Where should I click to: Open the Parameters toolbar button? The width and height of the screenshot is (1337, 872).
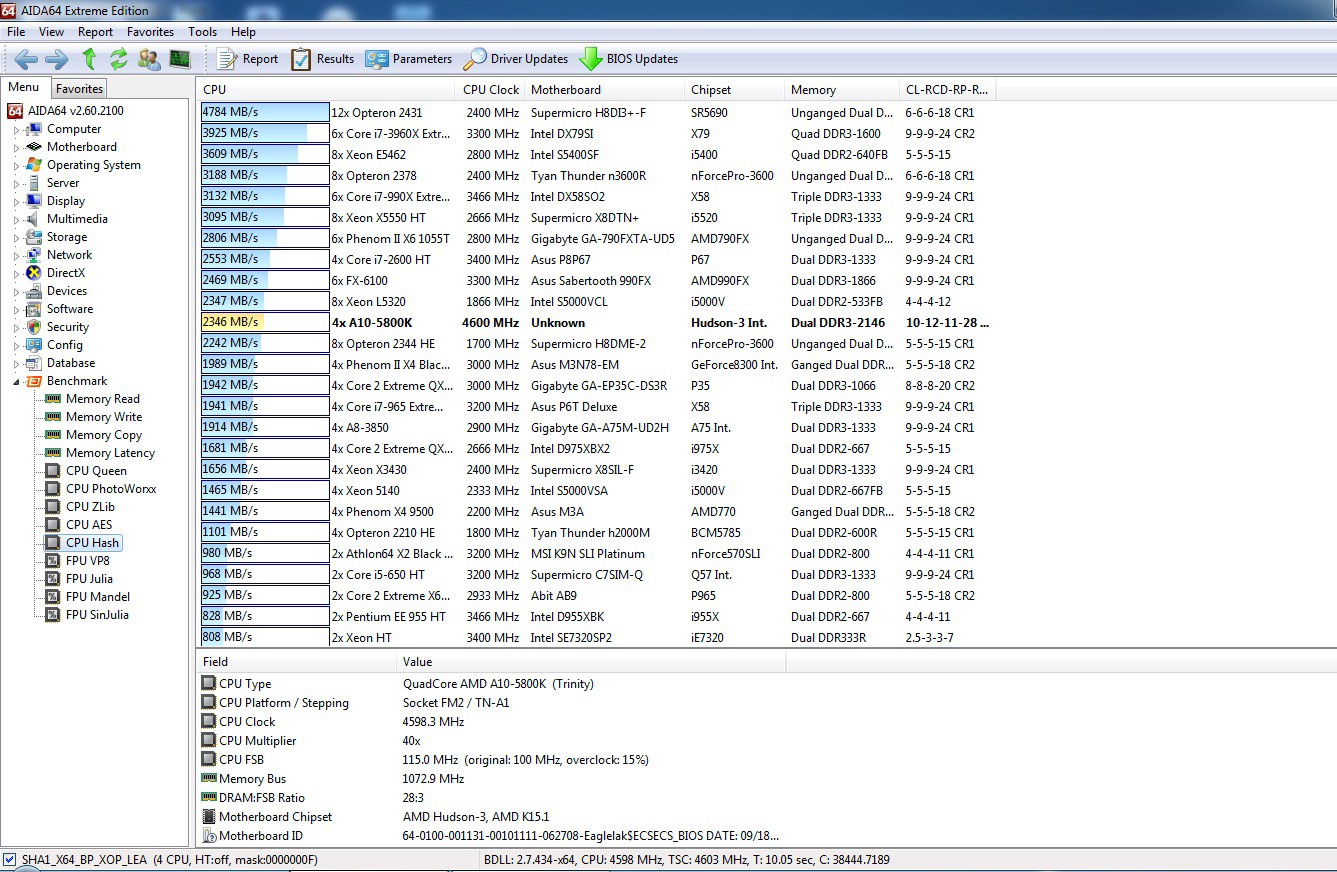[409, 59]
